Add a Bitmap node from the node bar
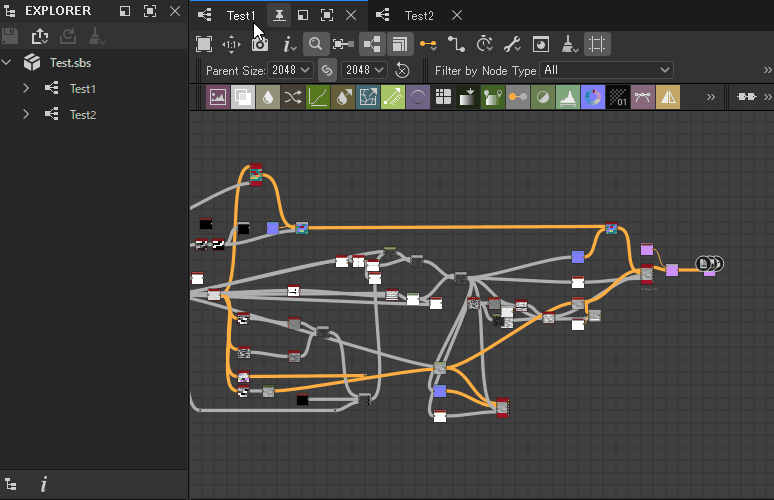This screenshot has width=774, height=500. (217, 97)
